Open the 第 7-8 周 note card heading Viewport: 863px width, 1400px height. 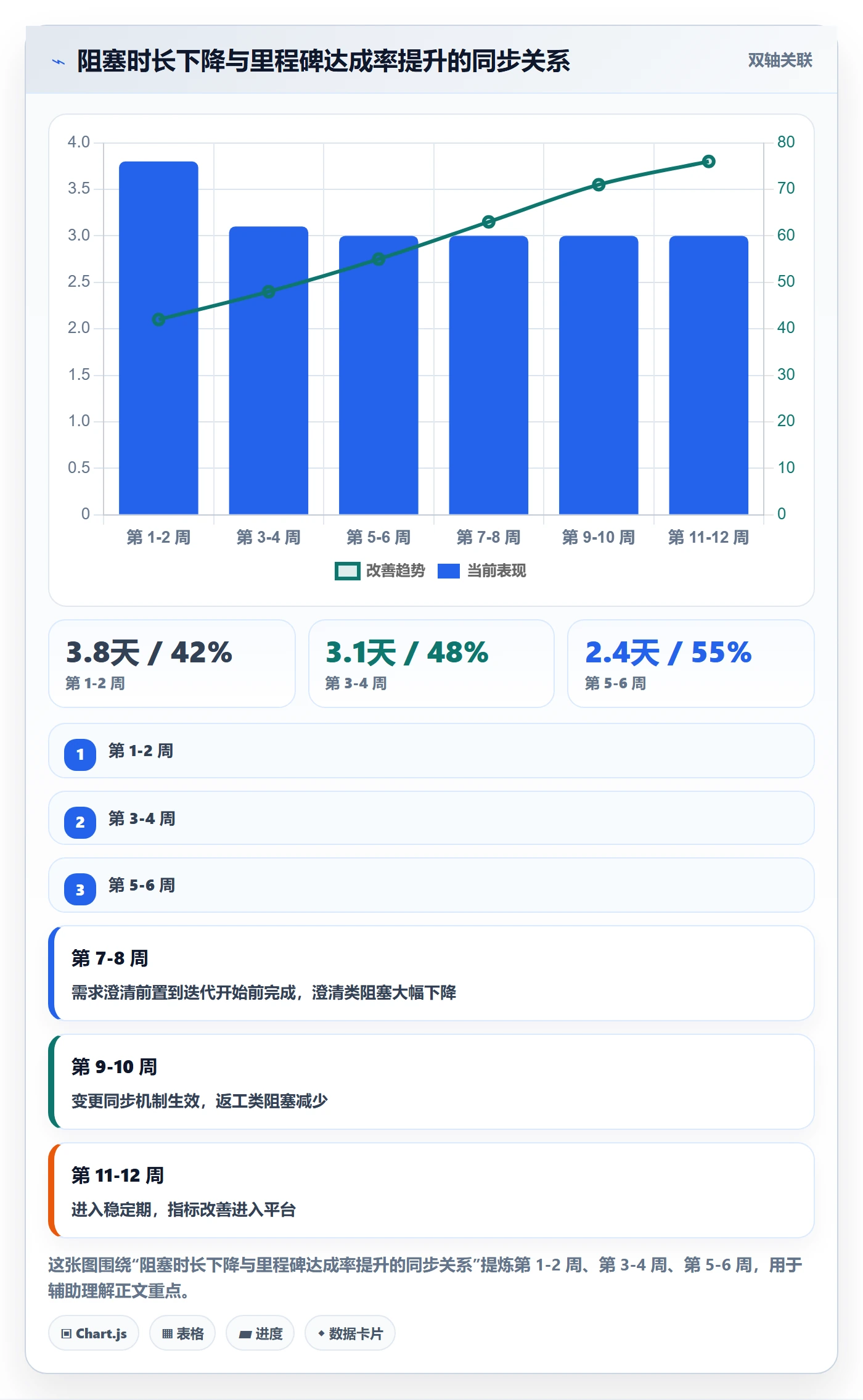tap(110, 958)
